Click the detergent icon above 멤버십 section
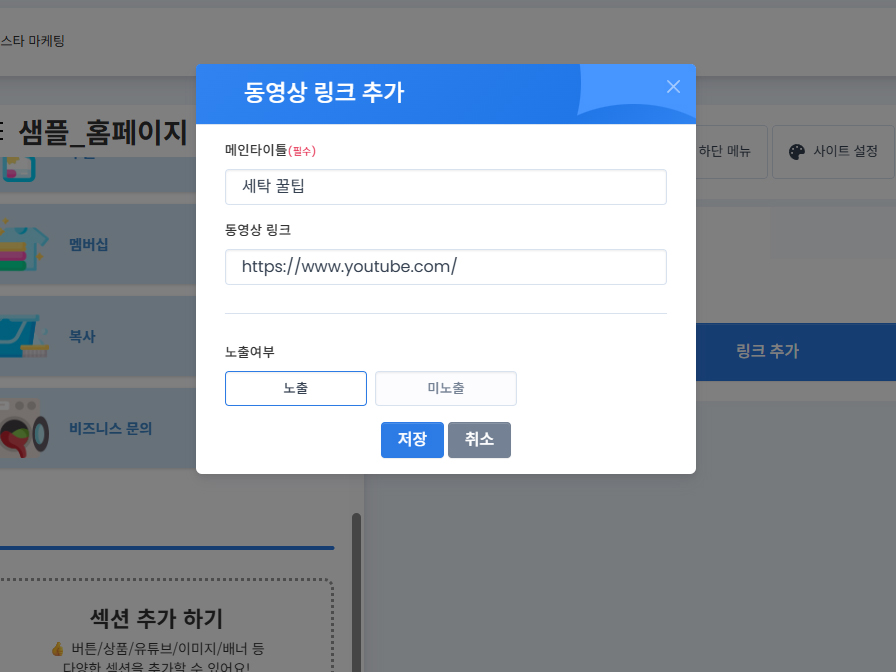The width and height of the screenshot is (896, 672). [x=22, y=170]
